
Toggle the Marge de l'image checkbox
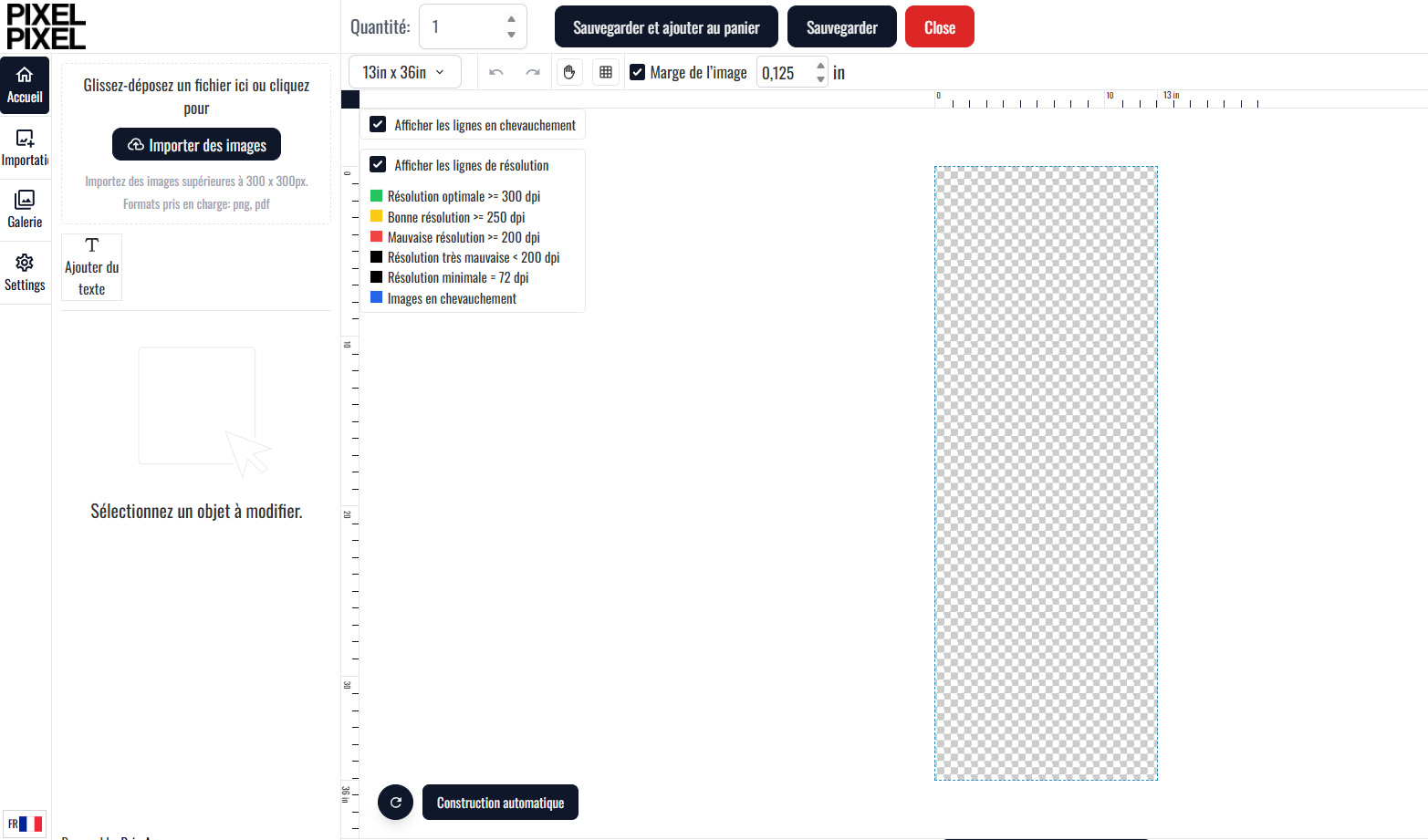click(638, 72)
